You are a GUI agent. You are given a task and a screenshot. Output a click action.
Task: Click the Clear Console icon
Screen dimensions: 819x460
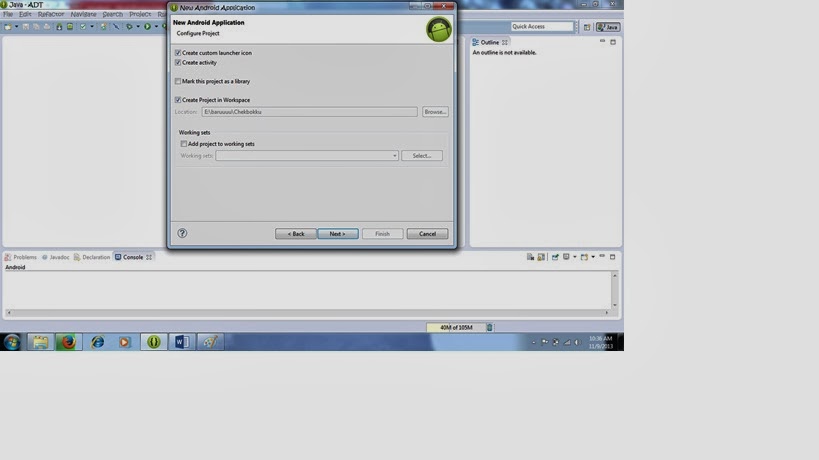pos(530,257)
